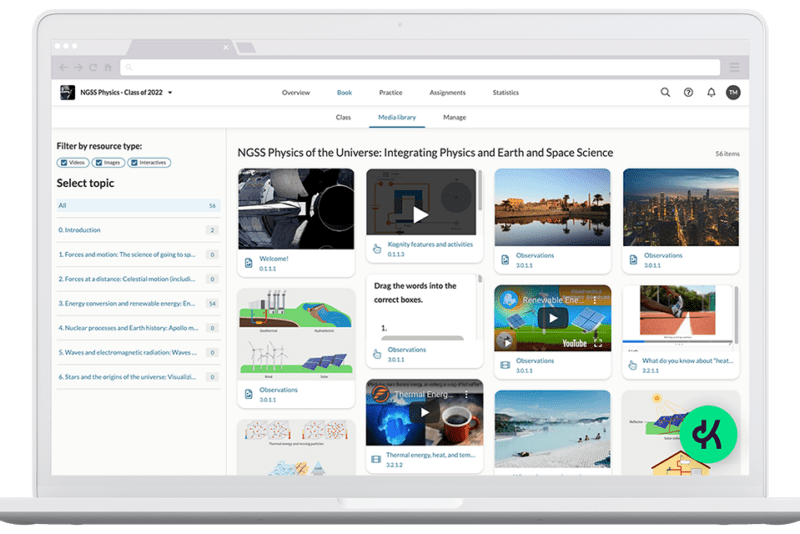Open the NGSS Physics class dropdown

click(170, 93)
